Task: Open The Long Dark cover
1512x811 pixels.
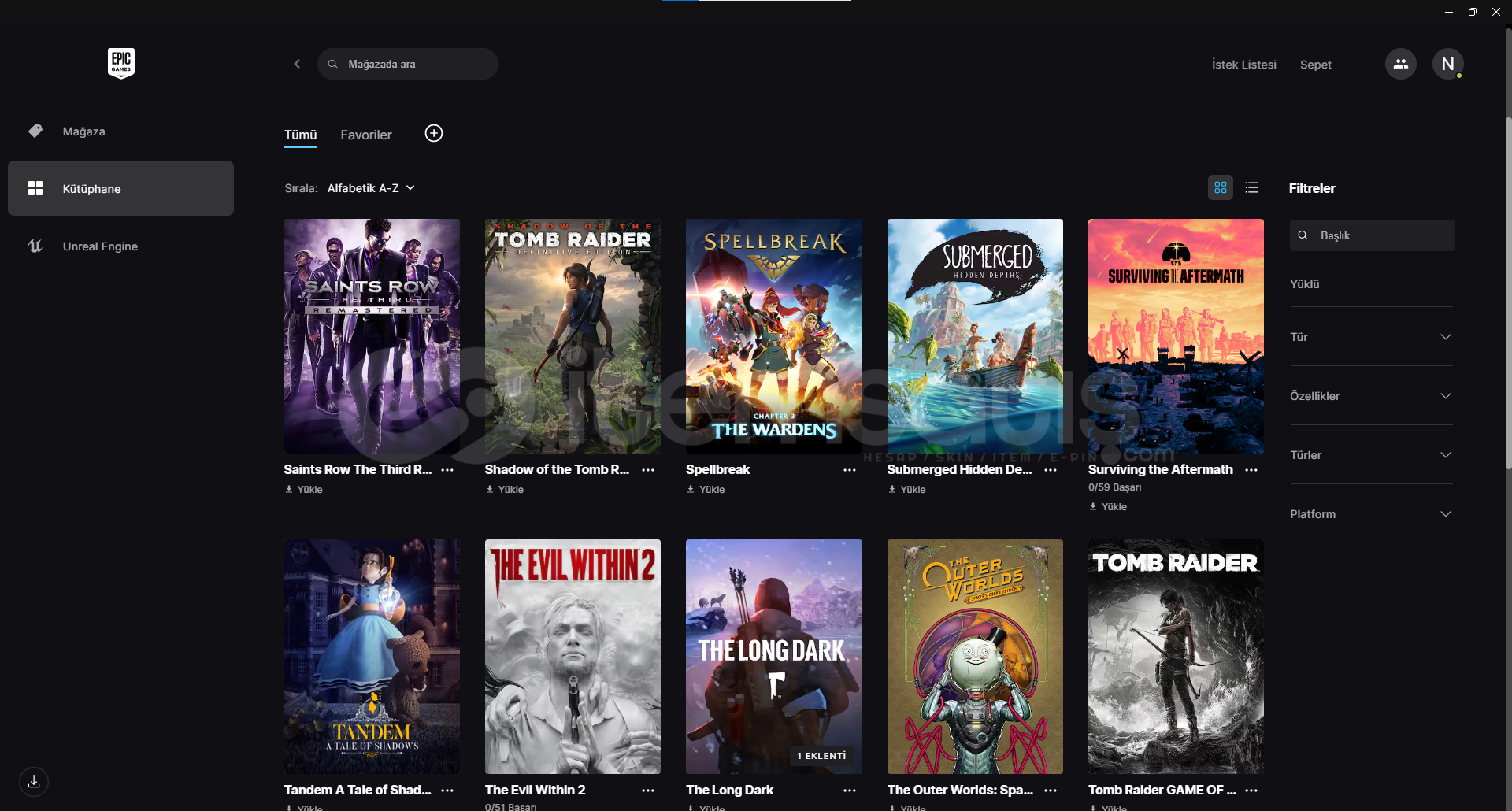Action: tap(774, 657)
